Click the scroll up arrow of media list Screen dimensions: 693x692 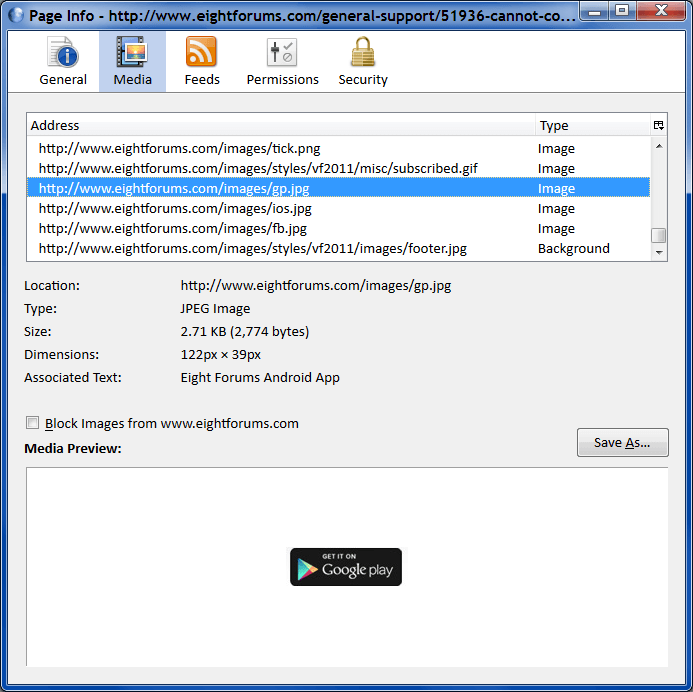659,146
